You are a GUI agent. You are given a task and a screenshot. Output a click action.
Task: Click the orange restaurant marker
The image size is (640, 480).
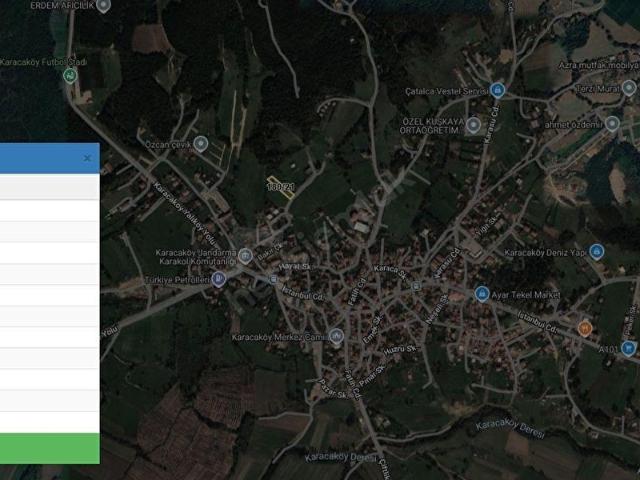pyautogui.click(x=585, y=327)
